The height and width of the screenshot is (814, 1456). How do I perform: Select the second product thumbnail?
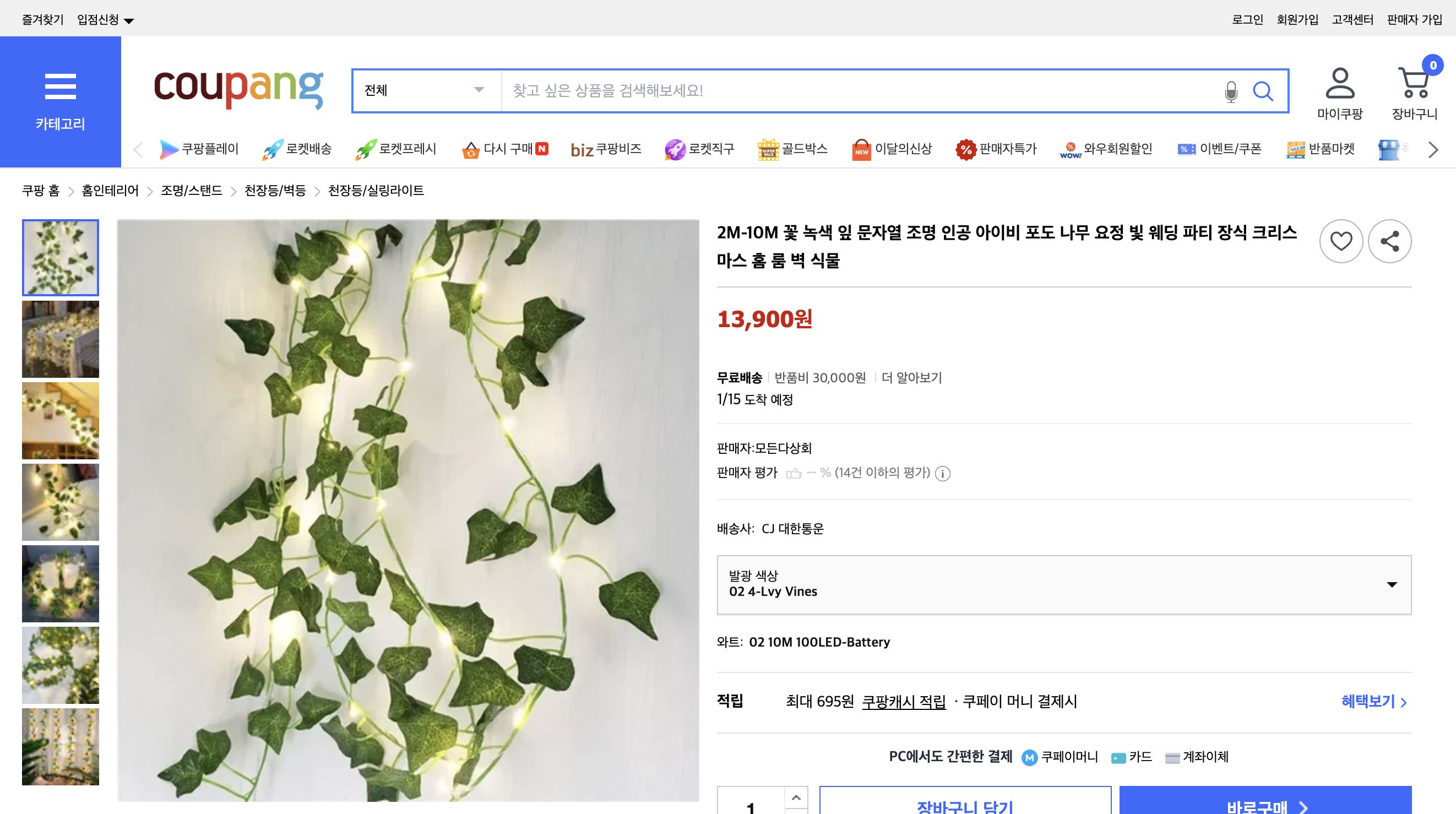(60, 339)
